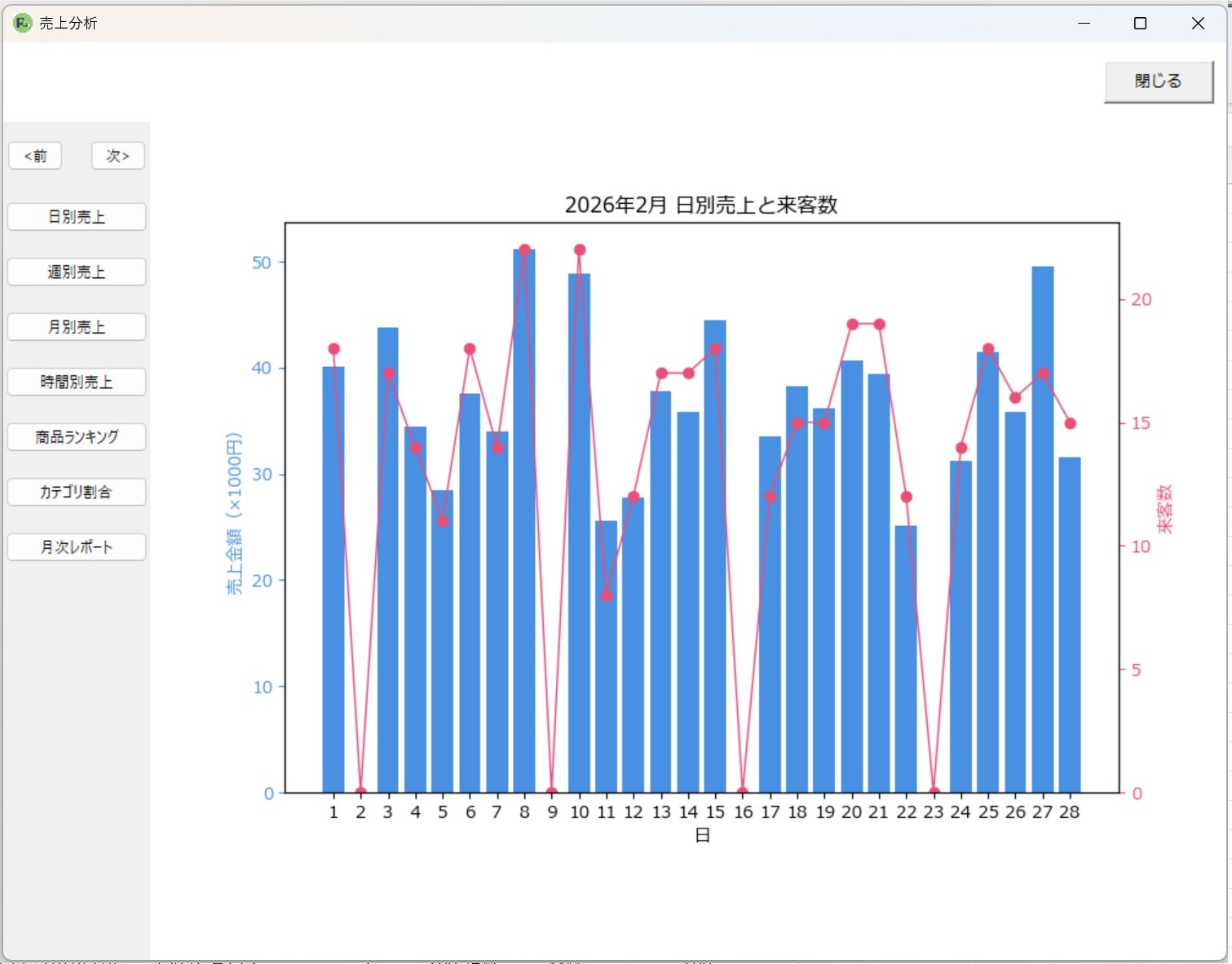1232x964 pixels.
Task: Click the chart title 2026年2月 日別売上と来客数
Action: (x=701, y=205)
